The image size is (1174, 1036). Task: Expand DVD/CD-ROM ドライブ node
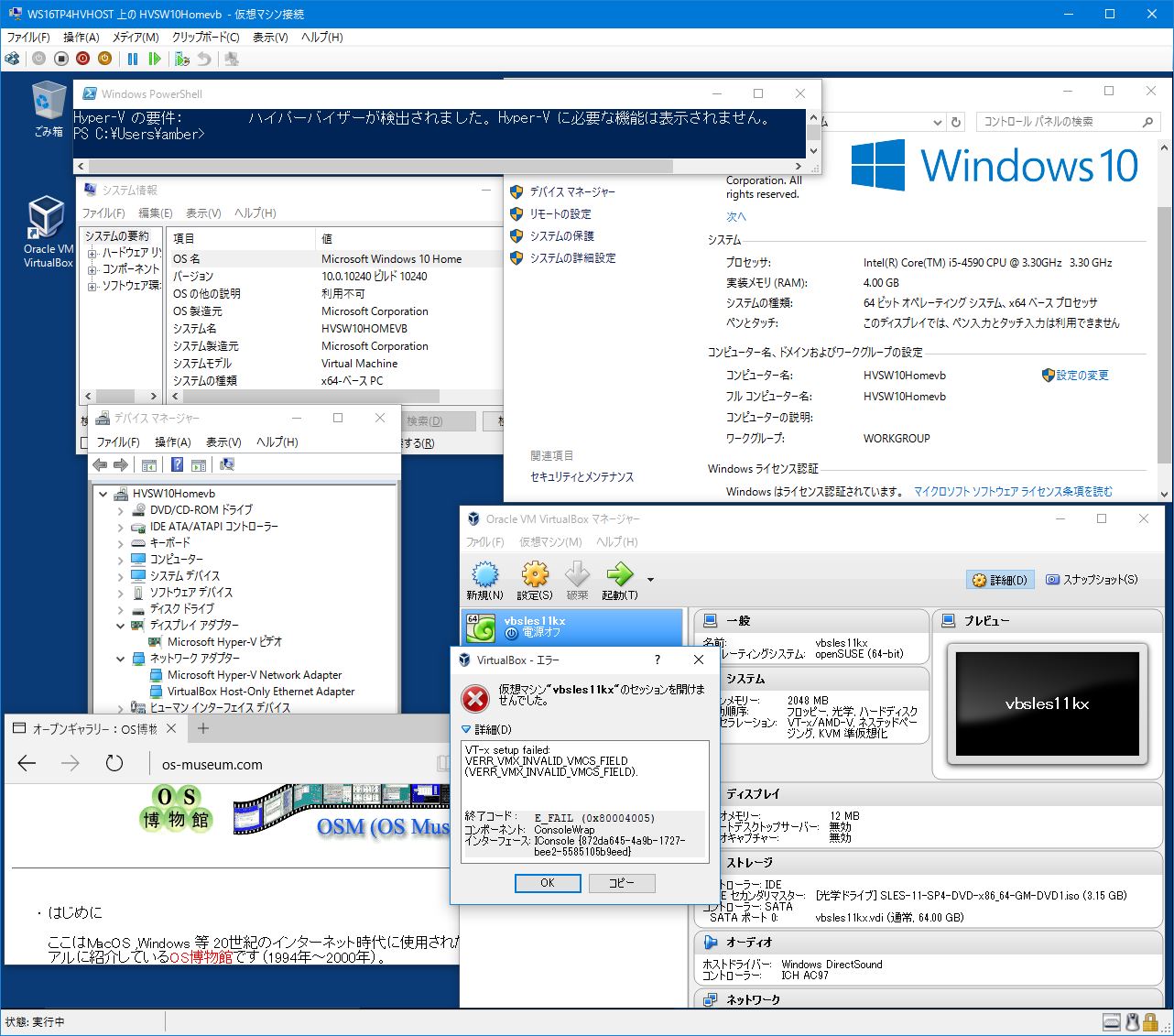120,510
